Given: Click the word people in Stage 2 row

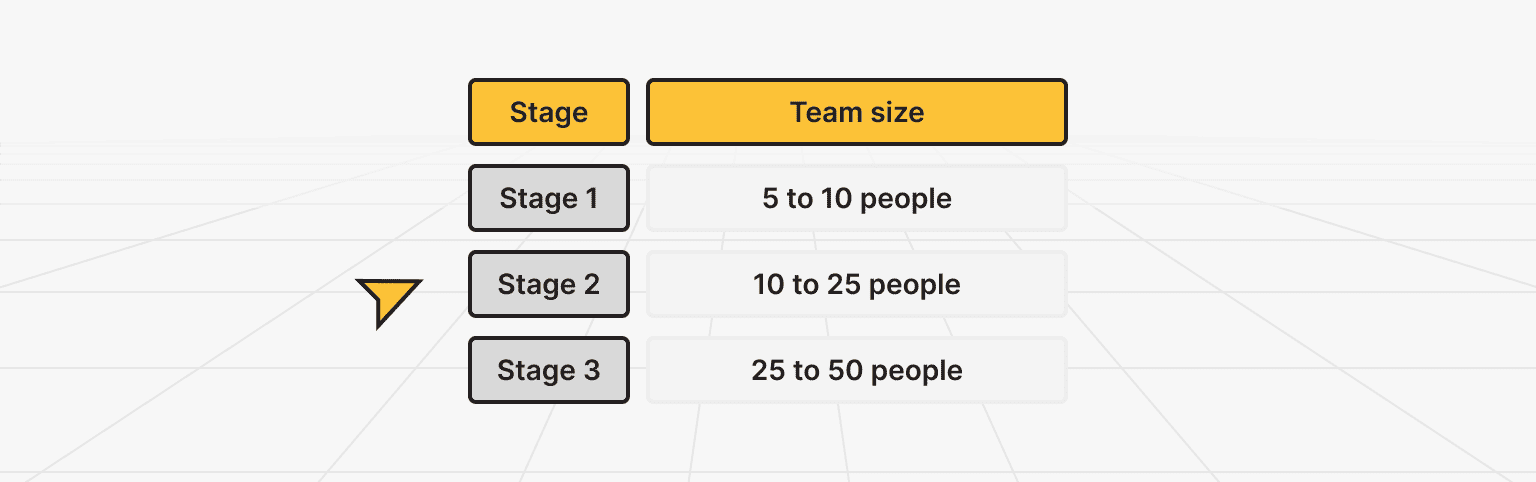Looking at the screenshot, I should pos(915,286).
